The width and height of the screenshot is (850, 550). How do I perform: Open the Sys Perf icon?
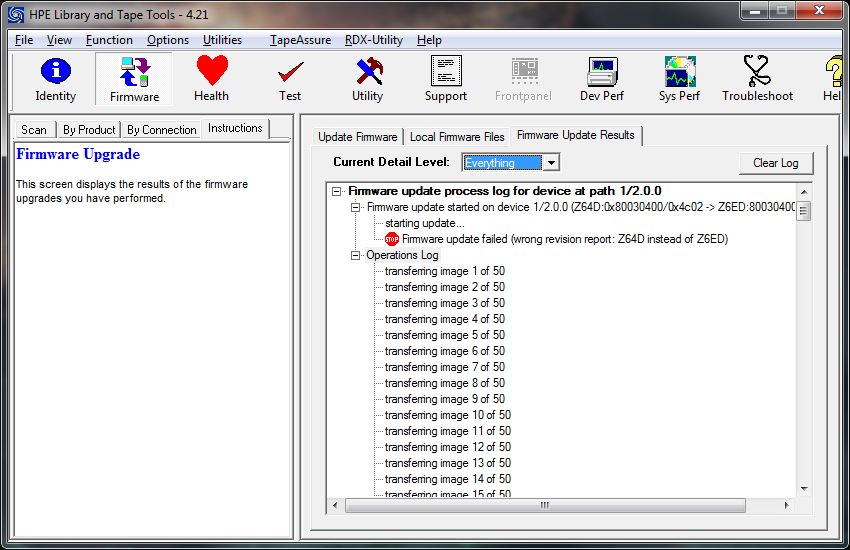679,79
